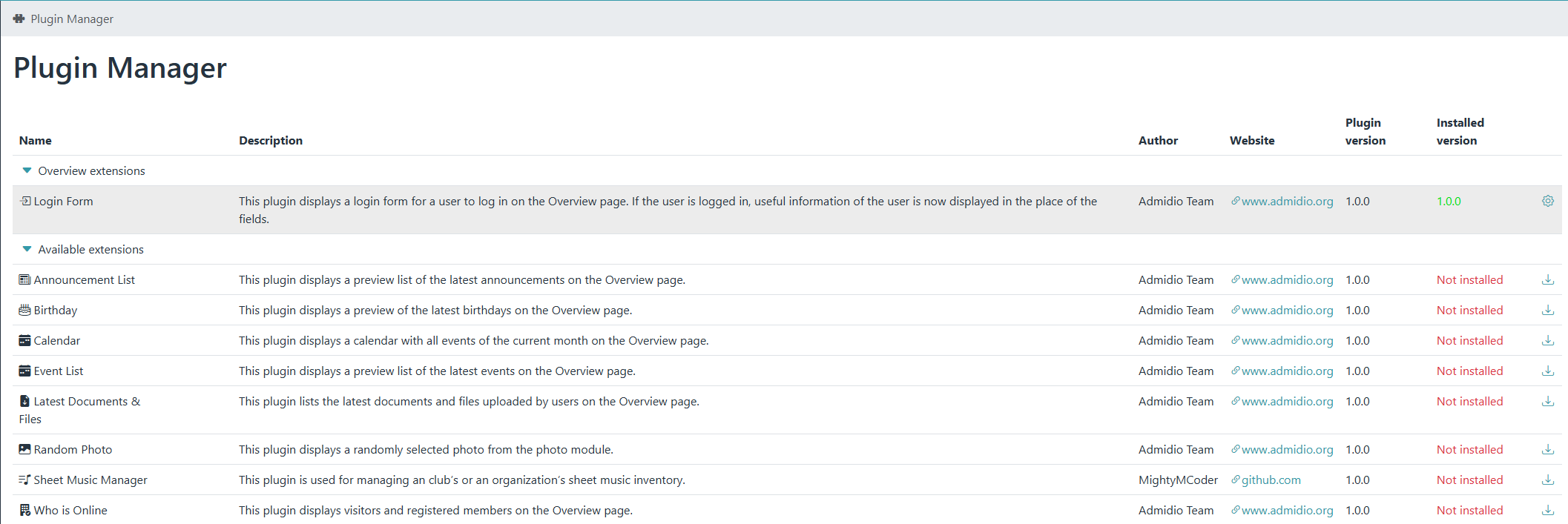
Task: Install the Calendar plugin via download icon
Action: (x=1547, y=341)
